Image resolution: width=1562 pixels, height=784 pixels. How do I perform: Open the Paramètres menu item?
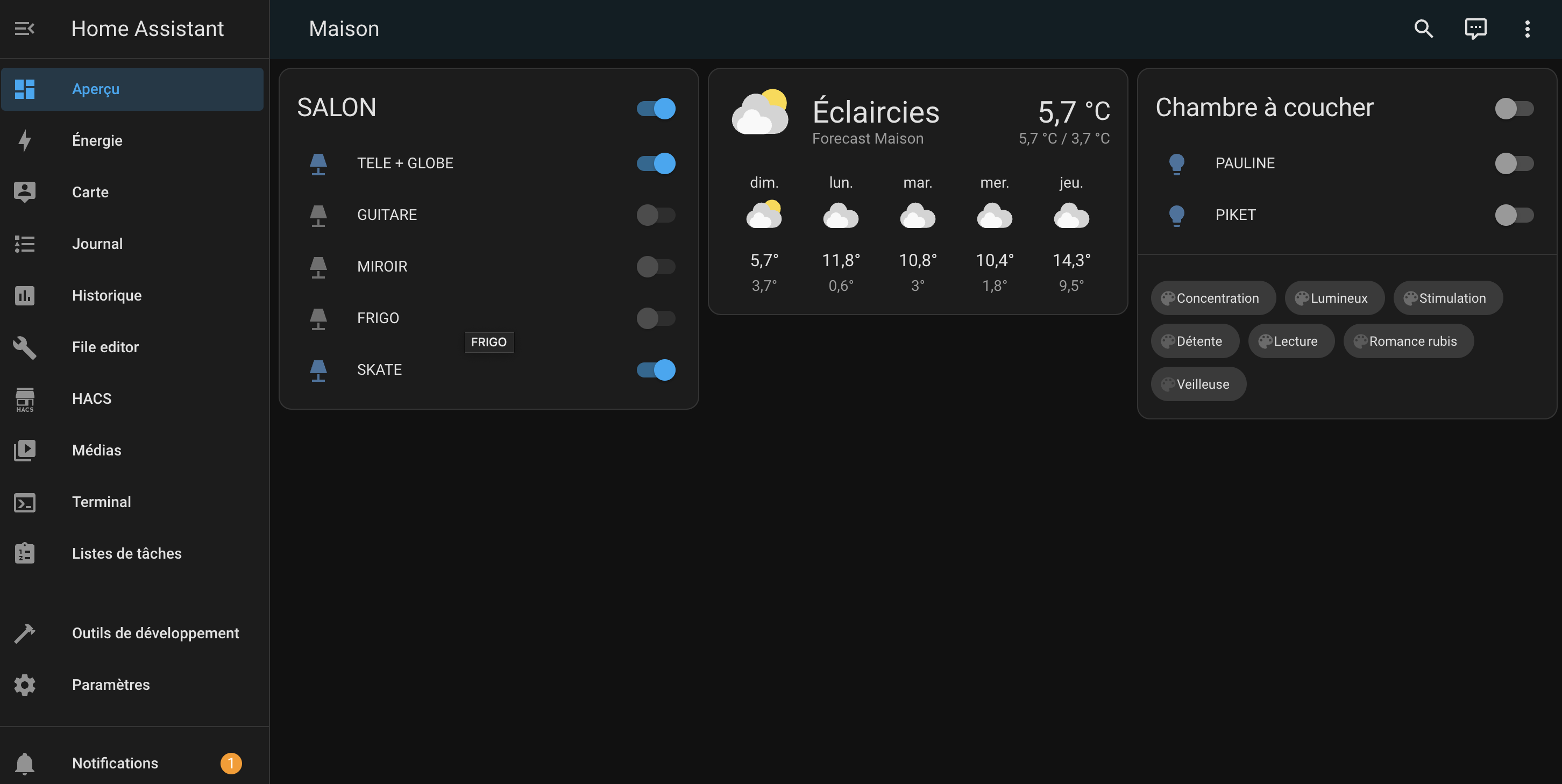(132, 685)
